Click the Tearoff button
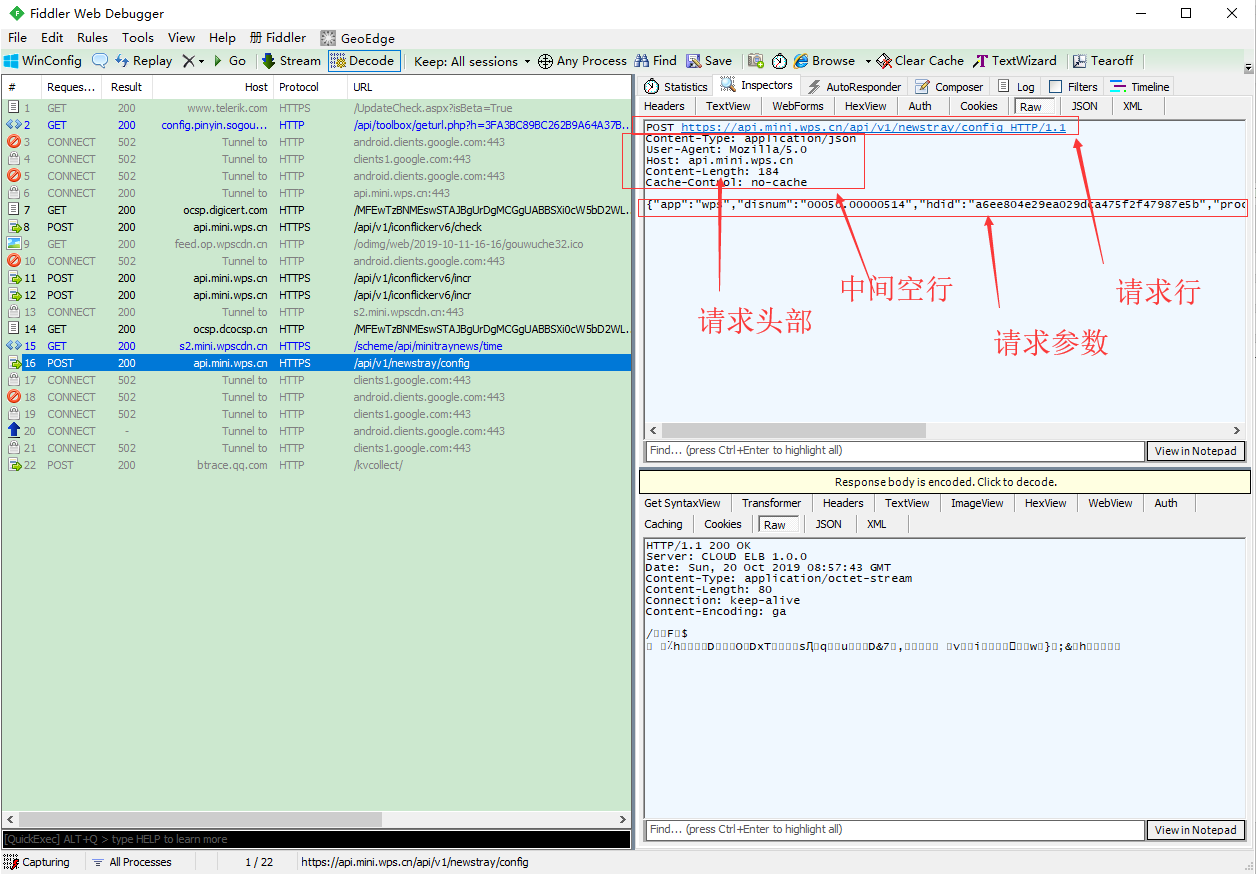The height and width of the screenshot is (874, 1256). pos(1103,61)
